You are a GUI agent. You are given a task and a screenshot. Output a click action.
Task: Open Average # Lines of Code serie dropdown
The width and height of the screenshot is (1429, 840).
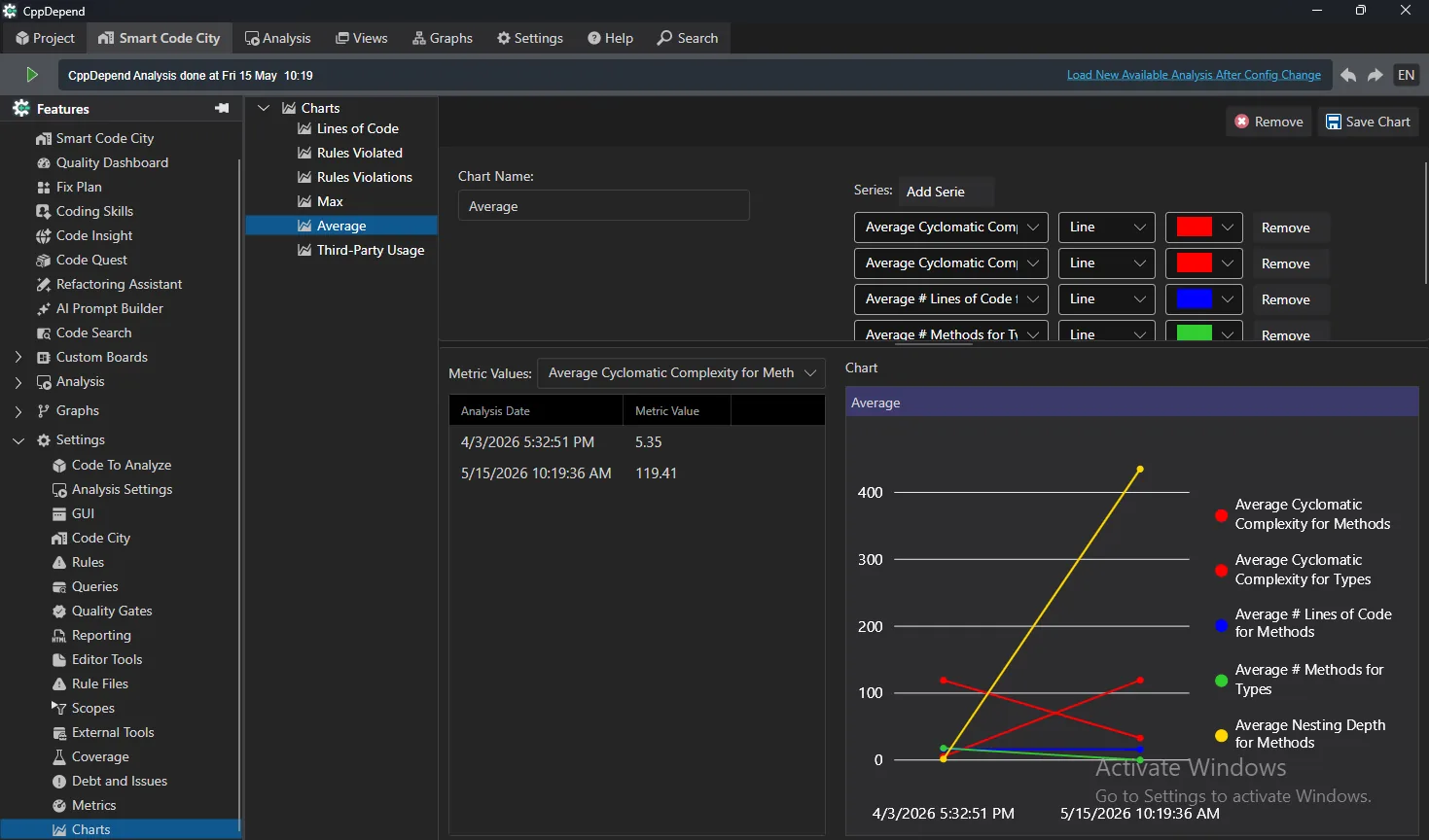point(950,298)
